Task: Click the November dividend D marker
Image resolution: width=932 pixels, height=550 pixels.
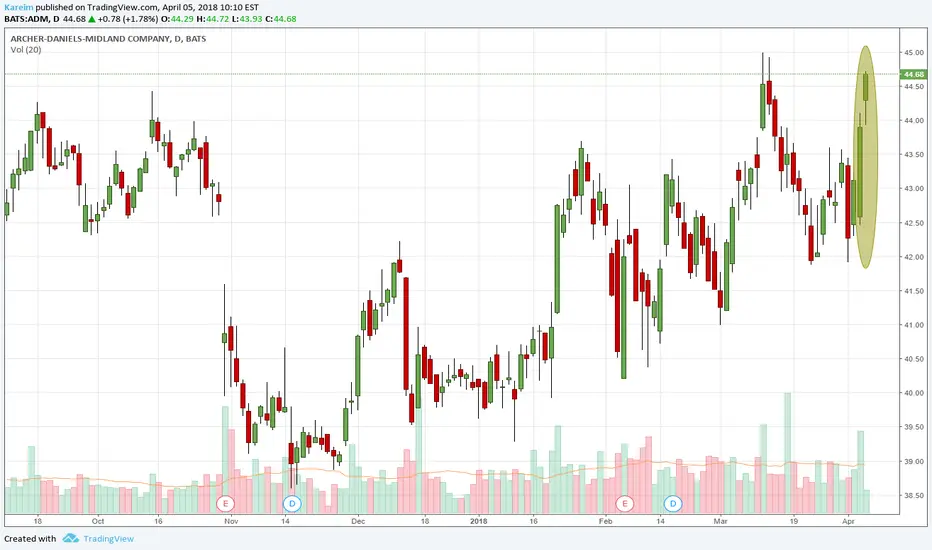Action: 292,504
